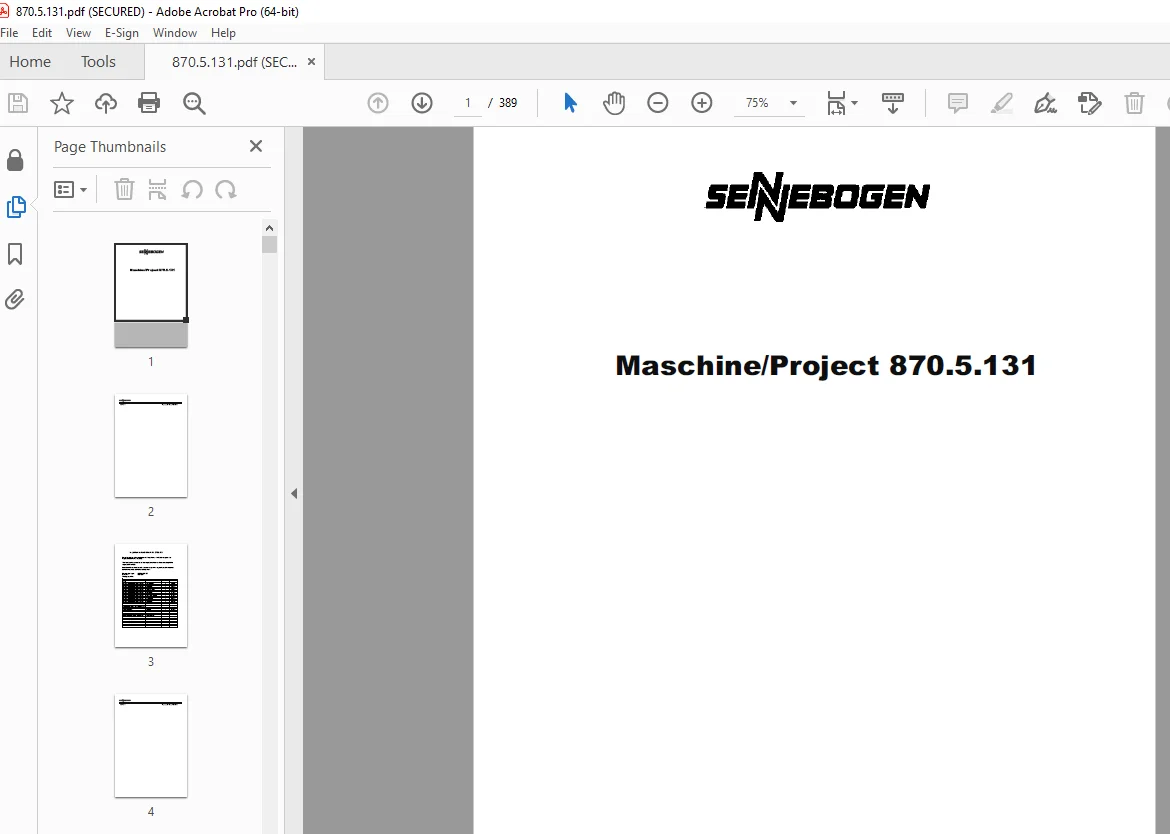This screenshot has width=1170, height=834.
Task: Print the document using printer icon
Action: point(149,103)
